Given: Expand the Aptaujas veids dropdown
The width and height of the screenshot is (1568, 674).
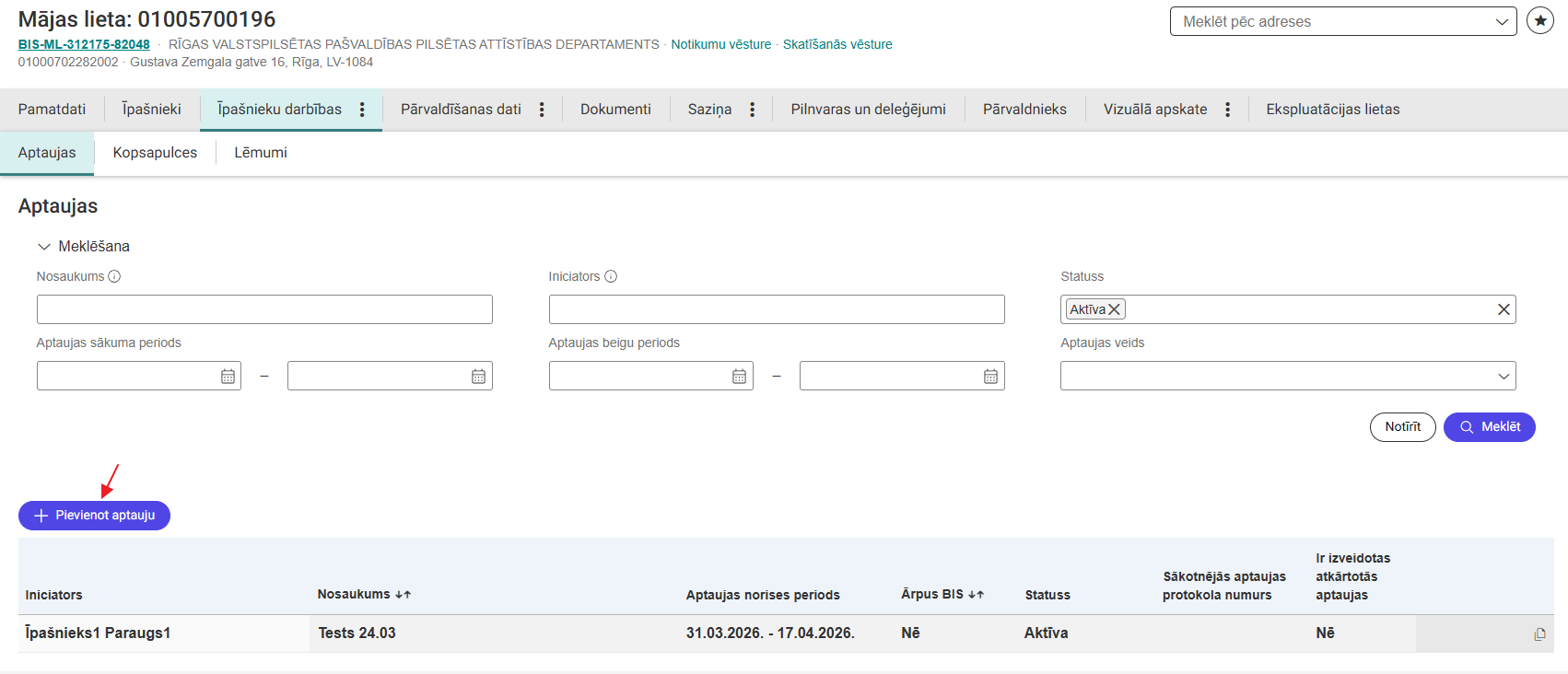Looking at the screenshot, I should (x=1504, y=377).
